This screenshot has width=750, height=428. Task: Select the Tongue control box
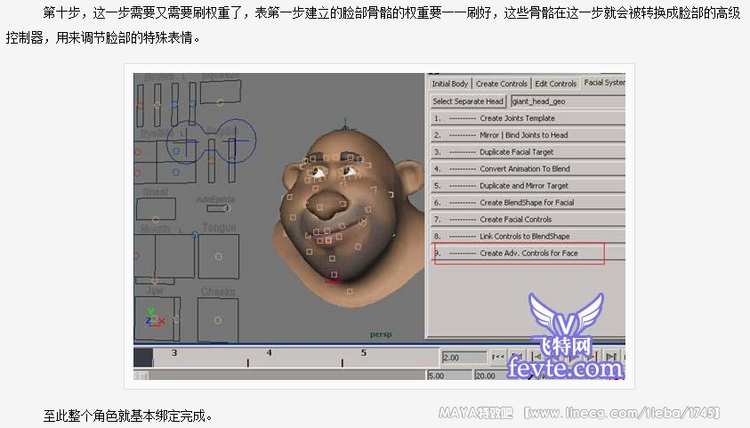[218, 255]
